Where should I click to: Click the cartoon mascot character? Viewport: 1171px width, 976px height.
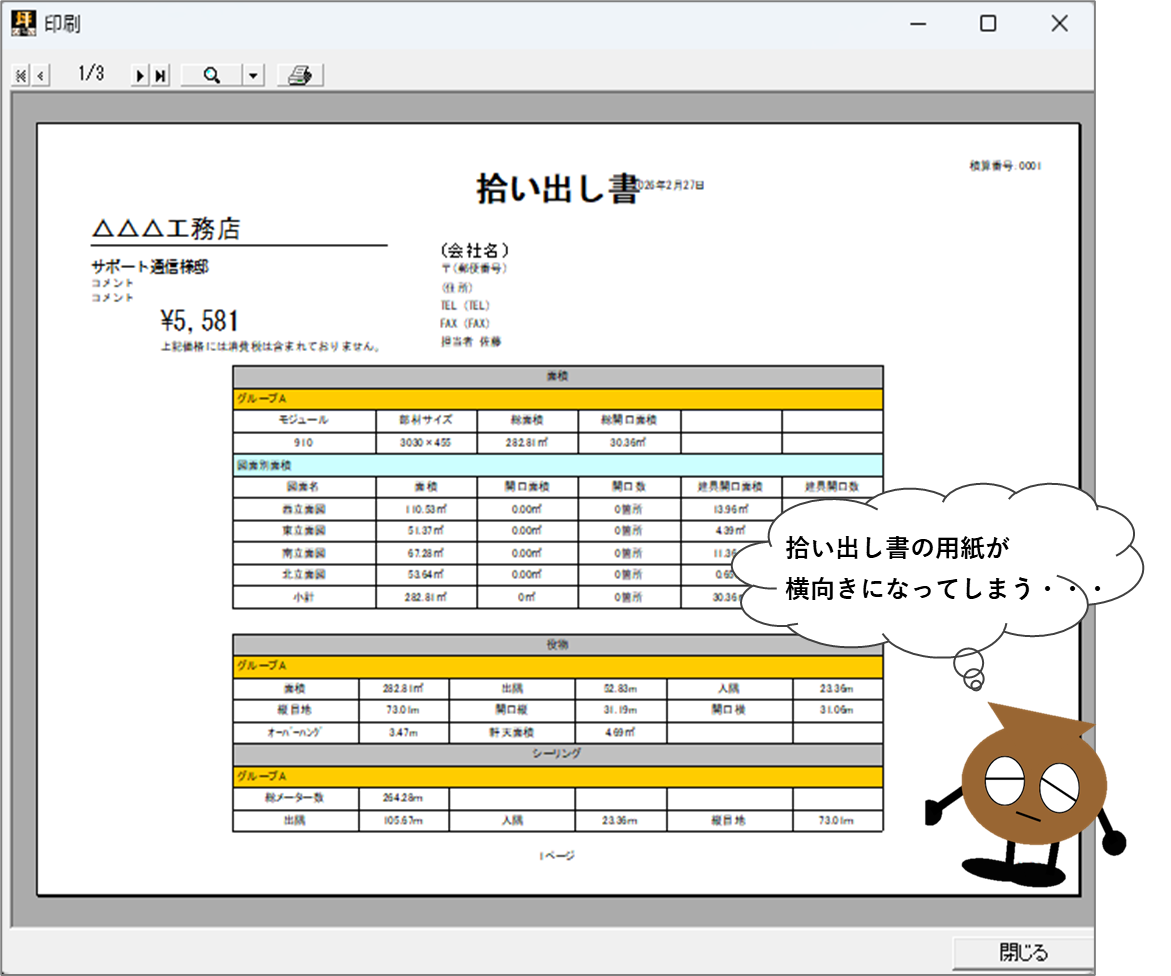click(x=1030, y=790)
